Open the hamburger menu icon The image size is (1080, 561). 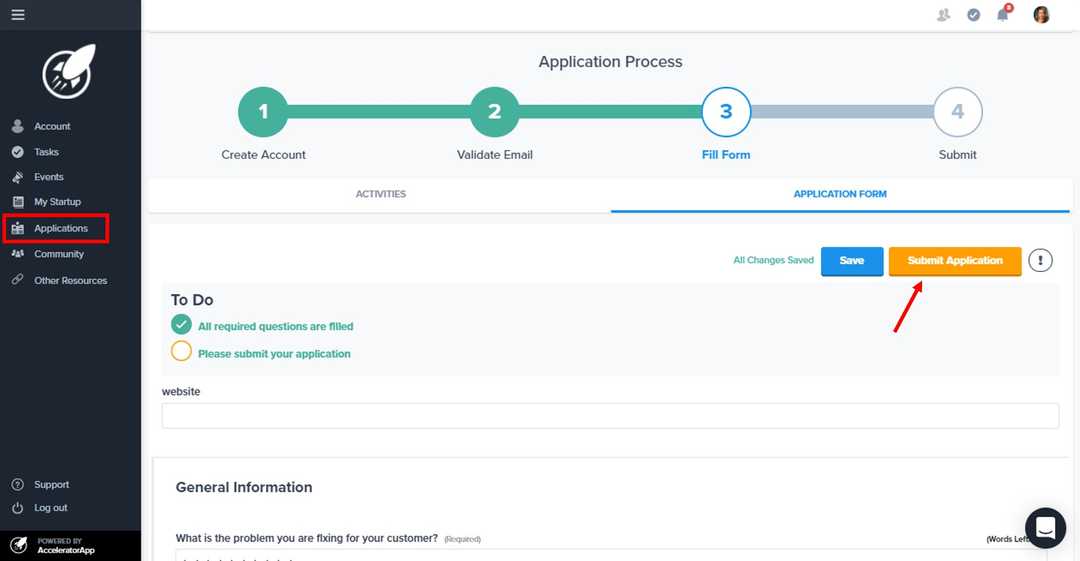click(x=18, y=14)
